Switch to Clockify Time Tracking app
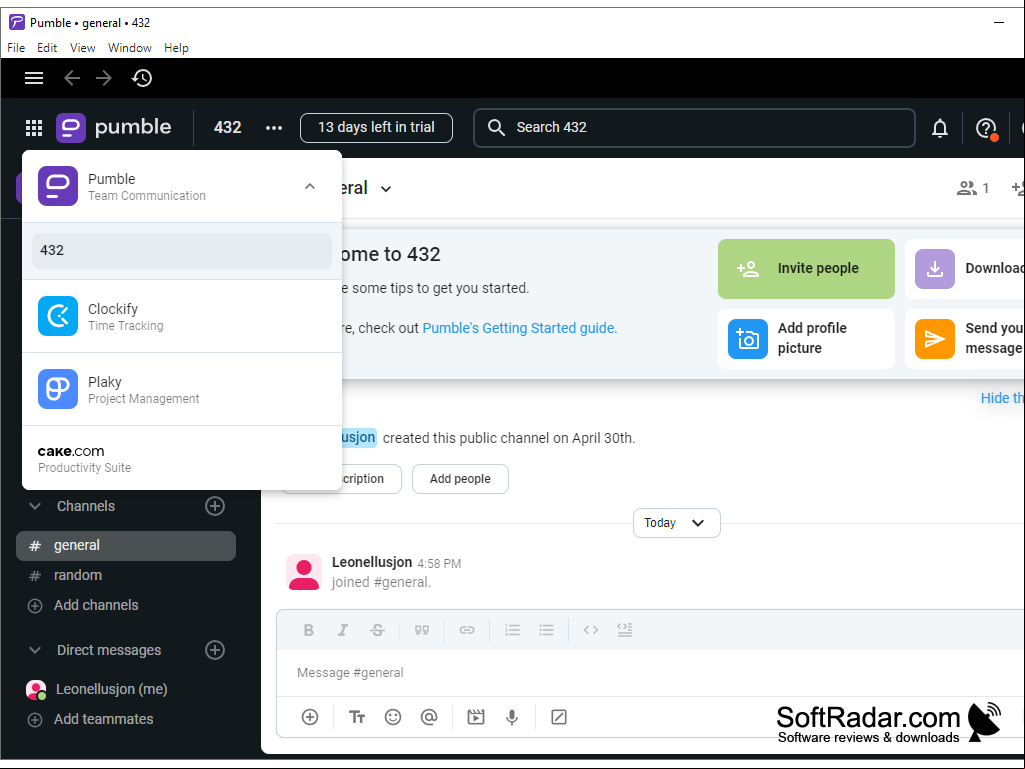 coord(182,316)
